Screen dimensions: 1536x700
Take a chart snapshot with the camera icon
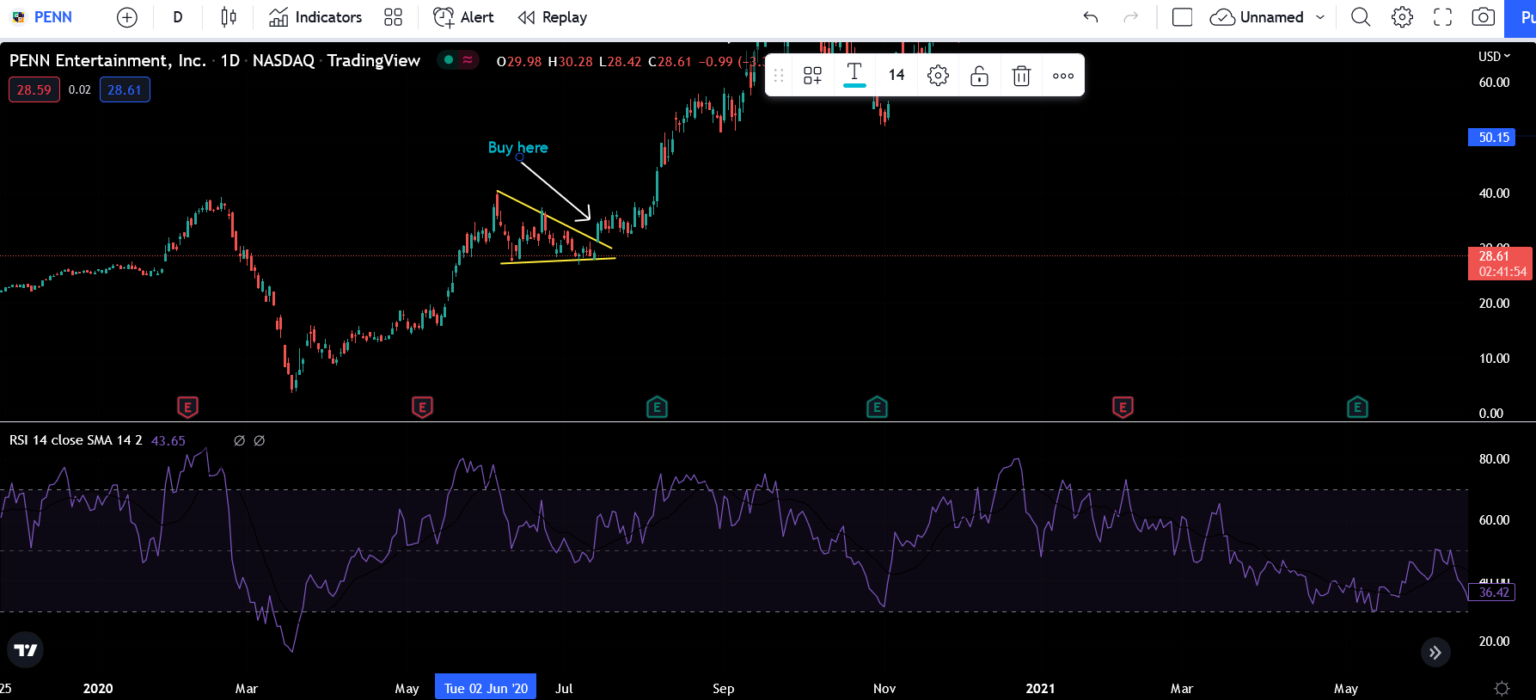1482,17
